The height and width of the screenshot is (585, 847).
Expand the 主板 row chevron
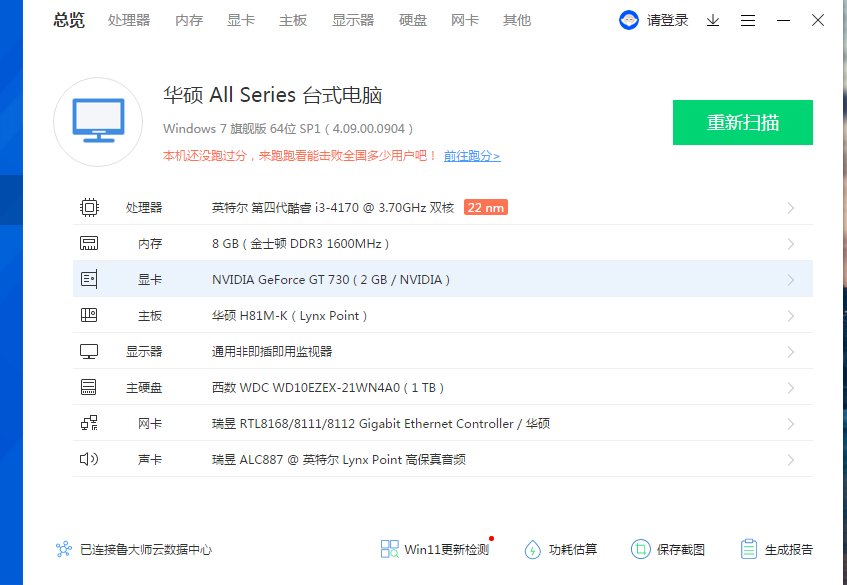(791, 316)
